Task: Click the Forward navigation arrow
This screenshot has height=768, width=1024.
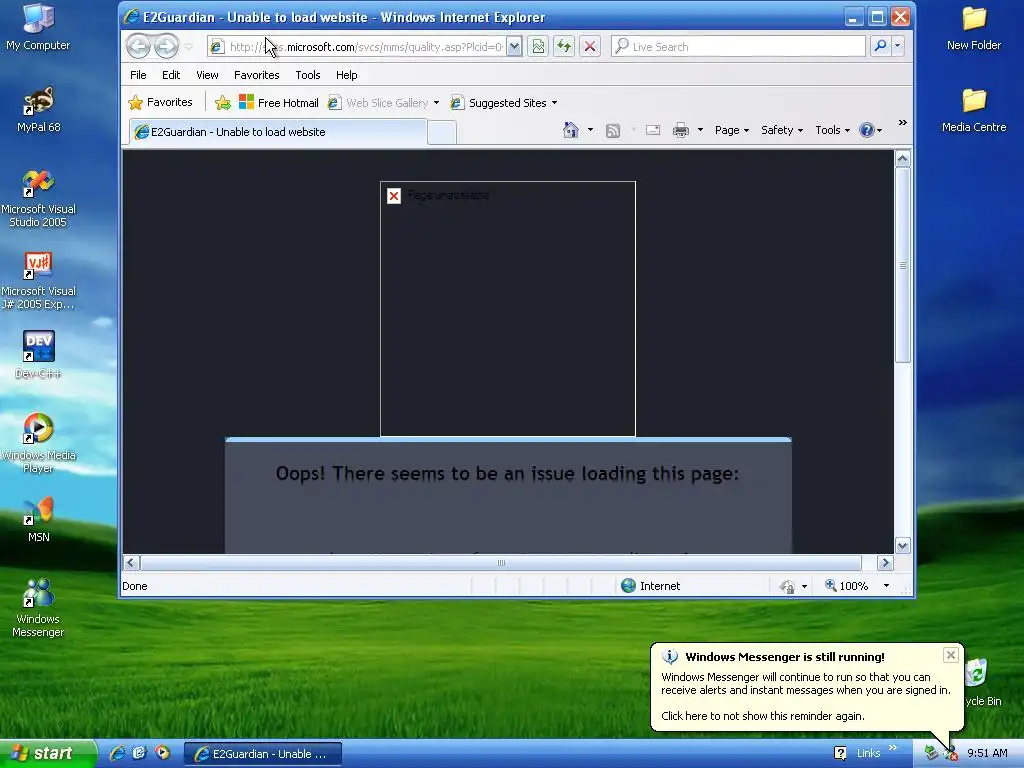Action: click(166, 46)
